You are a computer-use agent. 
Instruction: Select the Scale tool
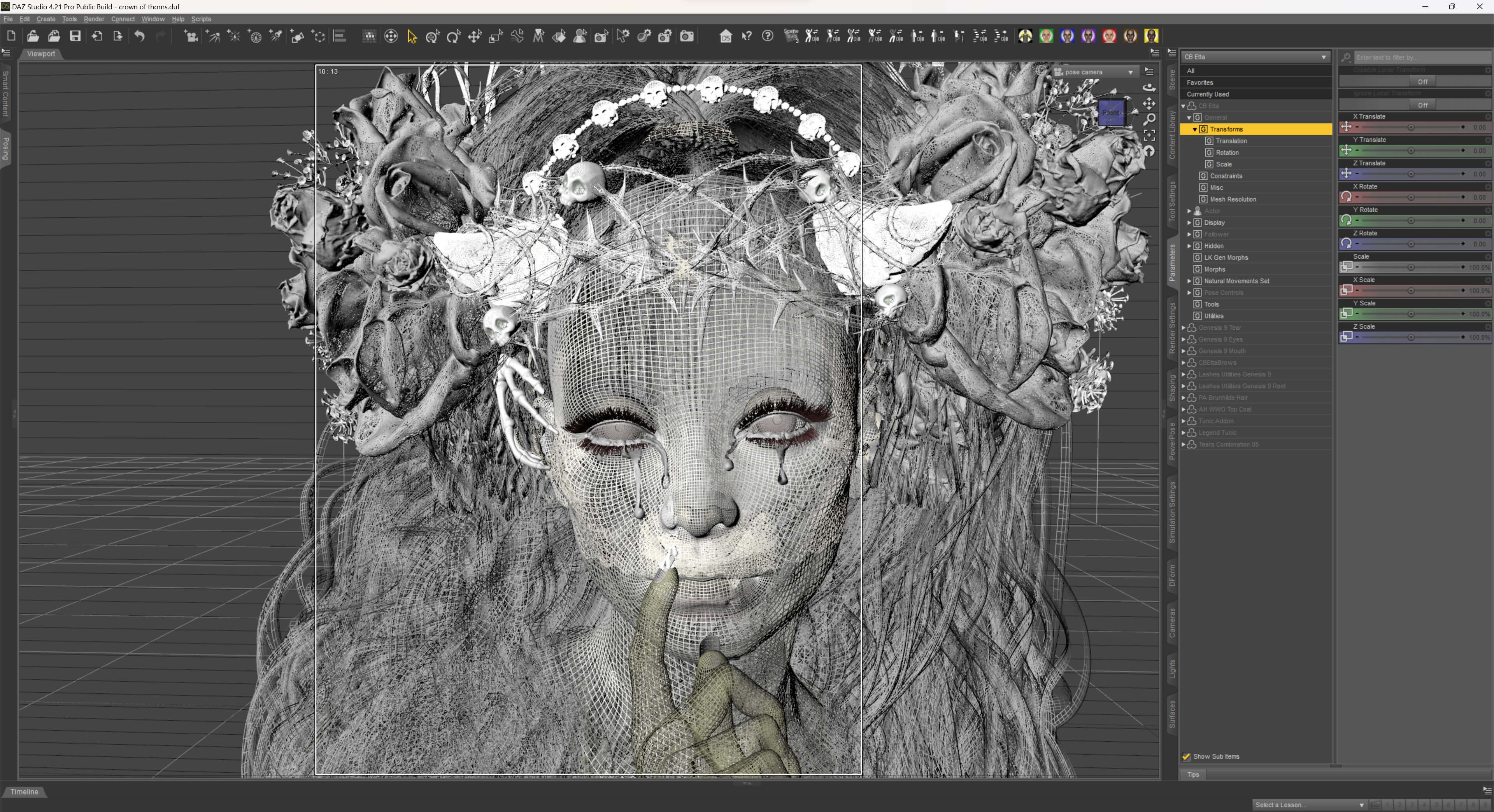(x=495, y=37)
